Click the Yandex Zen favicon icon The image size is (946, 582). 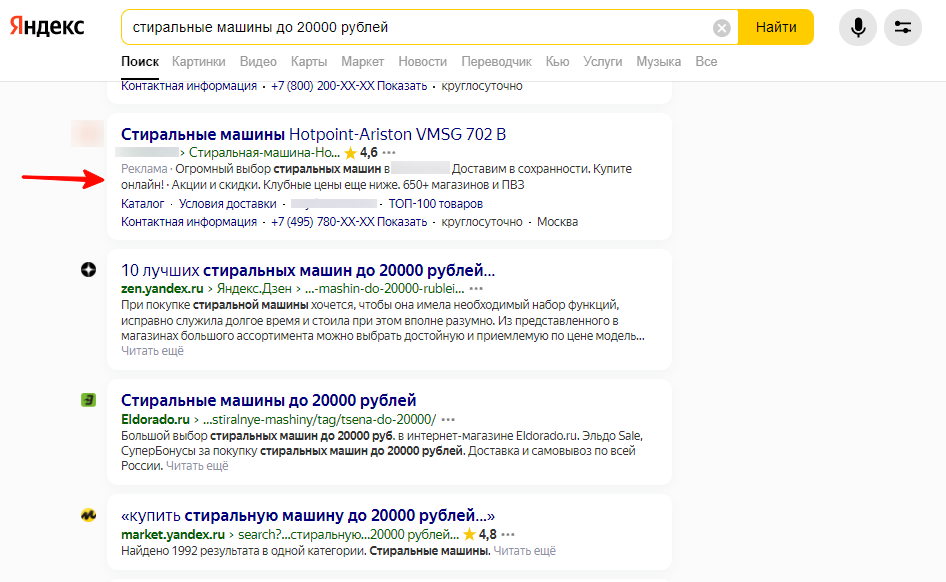88,270
